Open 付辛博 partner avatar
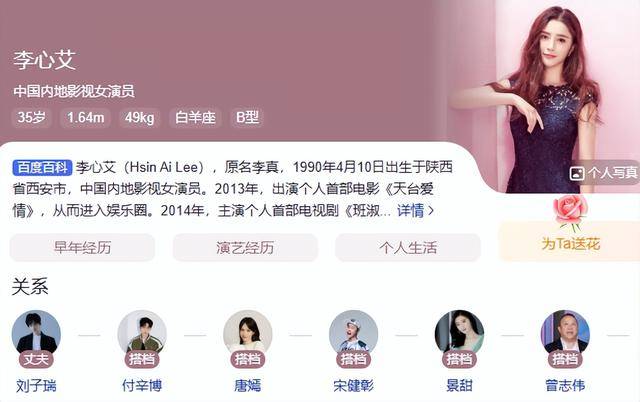 coord(142,335)
